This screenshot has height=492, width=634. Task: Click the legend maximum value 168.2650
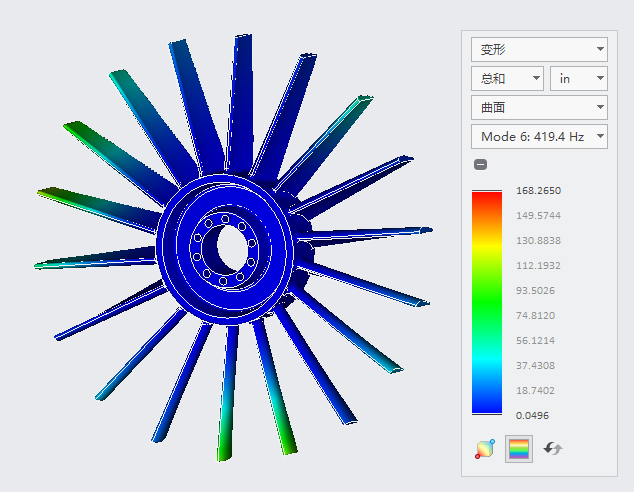click(x=538, y=191)
